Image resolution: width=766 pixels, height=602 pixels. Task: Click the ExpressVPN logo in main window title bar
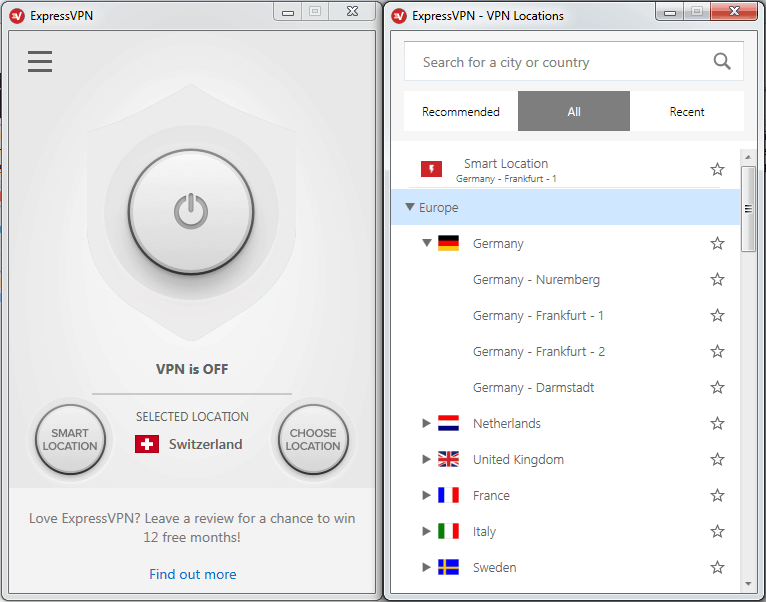coord(17,16)
